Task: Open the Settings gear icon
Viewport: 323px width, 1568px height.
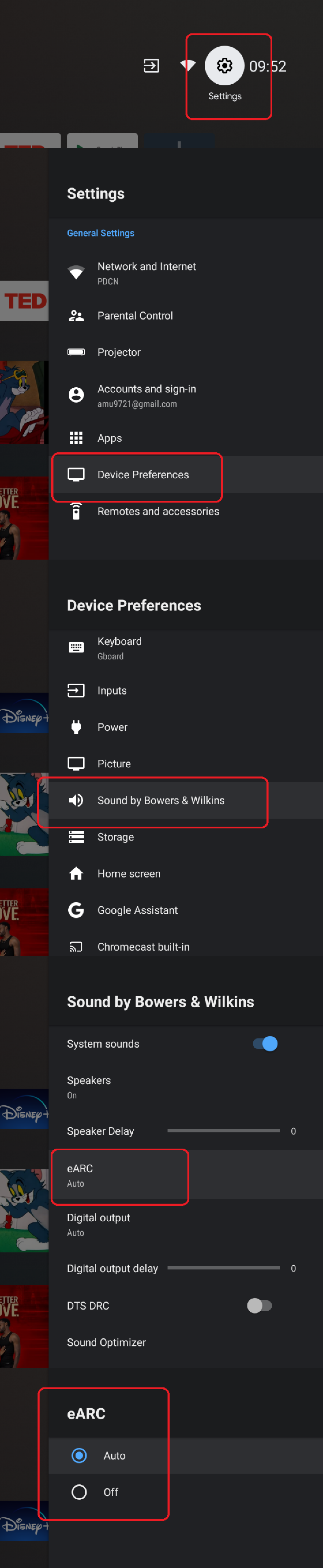Action: [224, 66]
